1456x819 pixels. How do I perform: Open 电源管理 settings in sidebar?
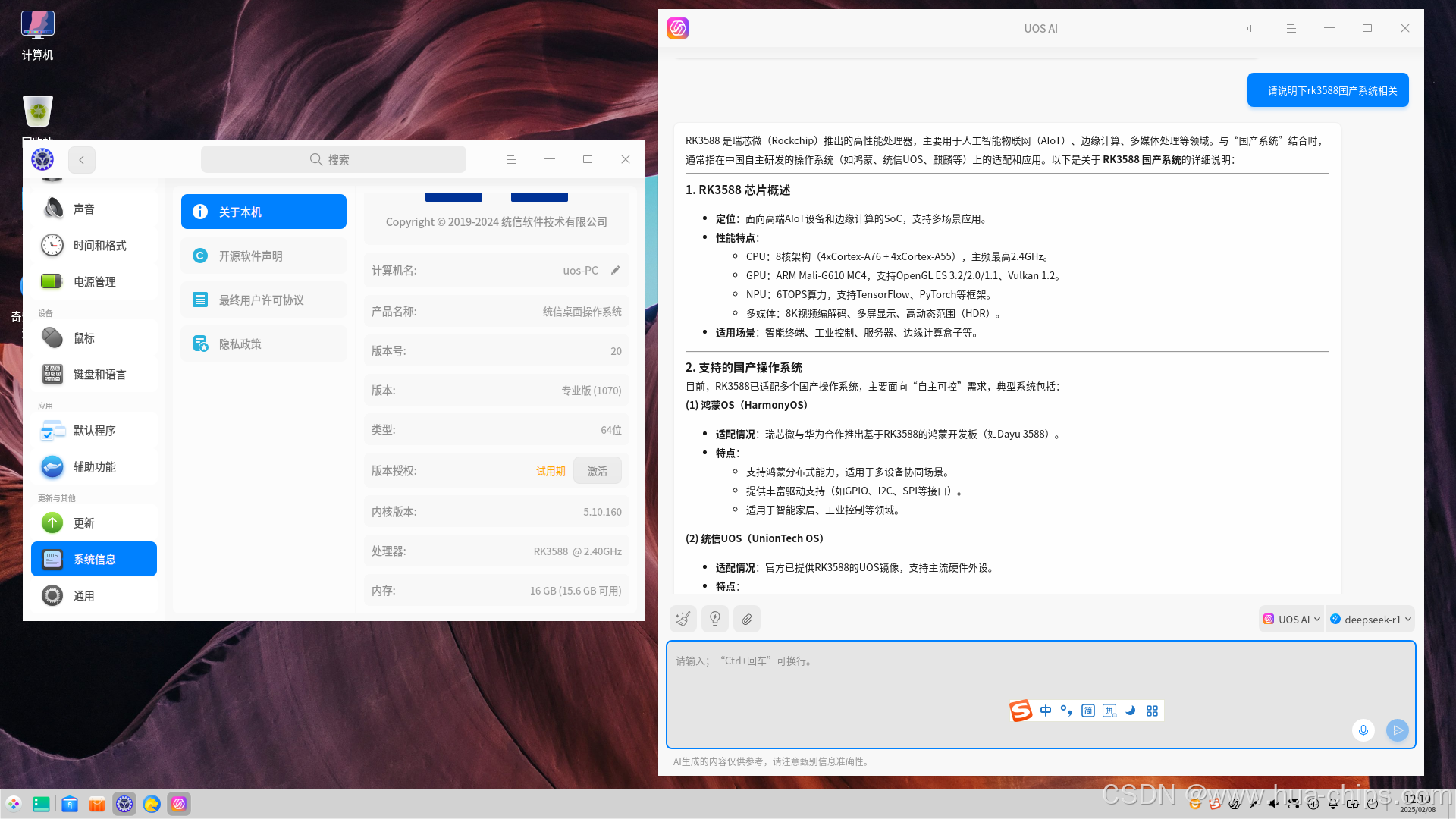pyautogui.click(x=94, y=281)
